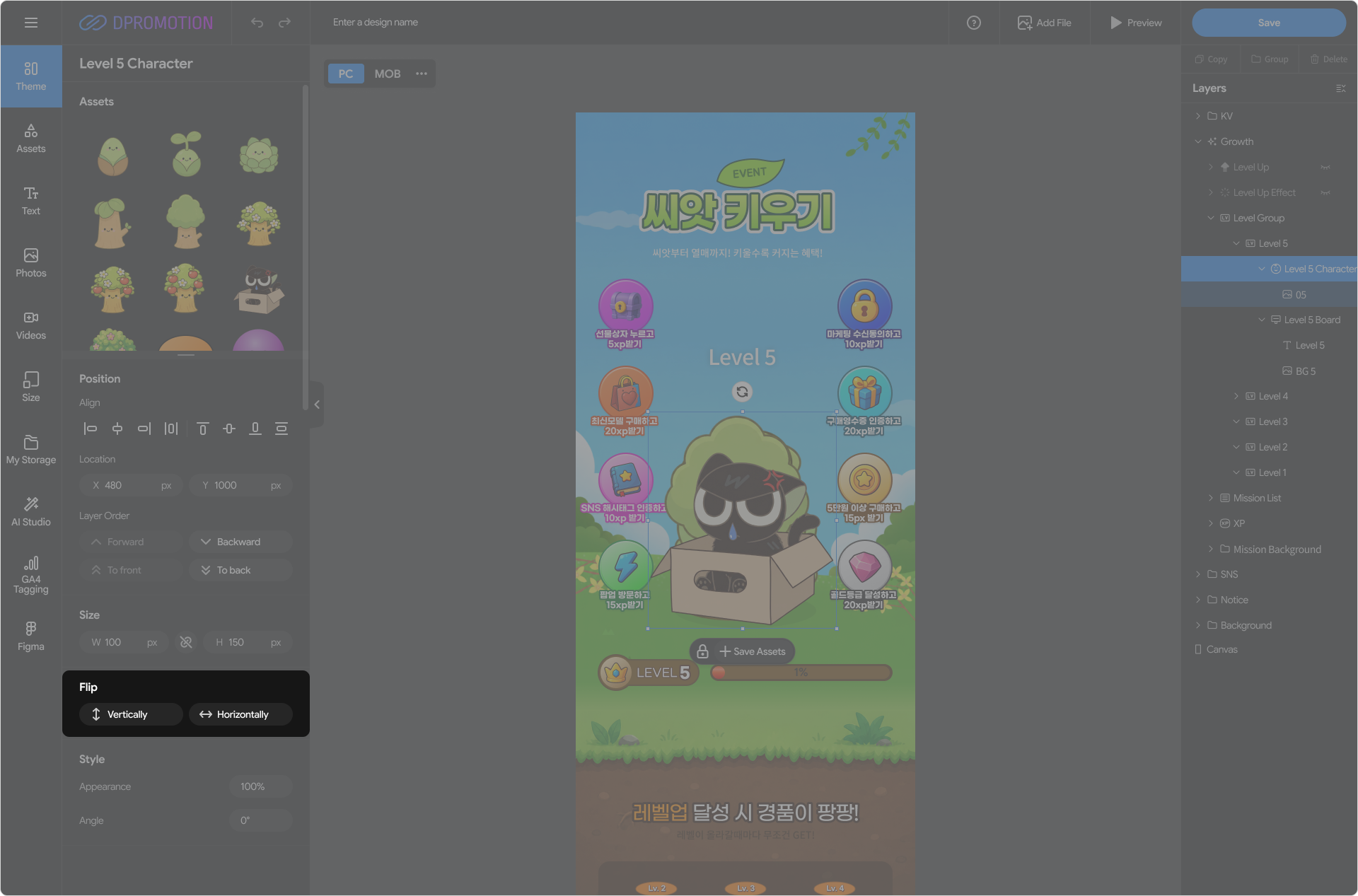Click the X location field
This screenshot has height=896, width=1358.
pos(132,485)
